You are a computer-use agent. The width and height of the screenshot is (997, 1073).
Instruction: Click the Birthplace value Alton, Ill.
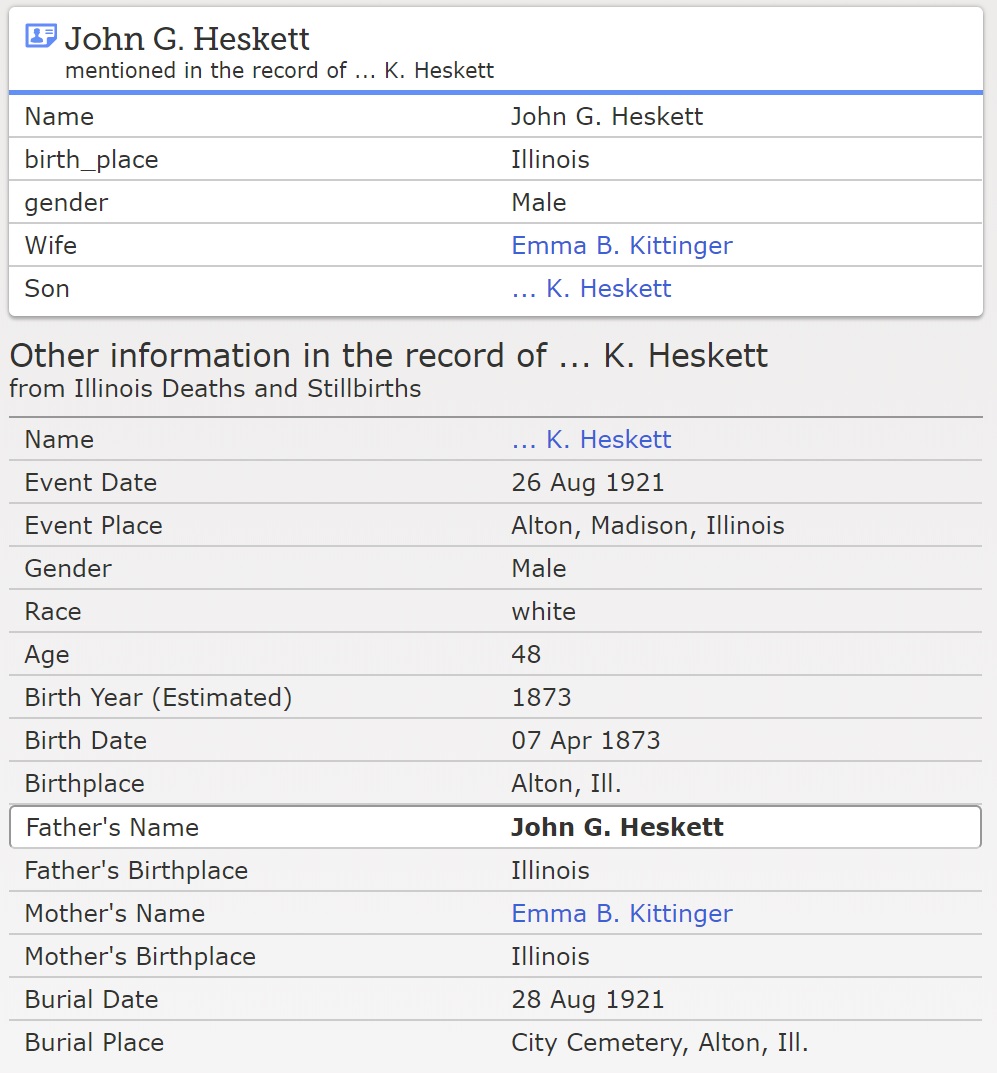(566, 783)
